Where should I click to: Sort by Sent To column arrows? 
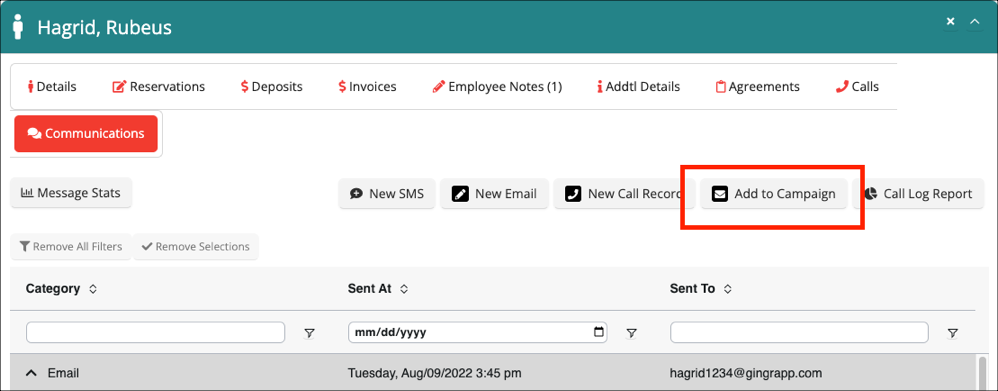tap(727, 289)
